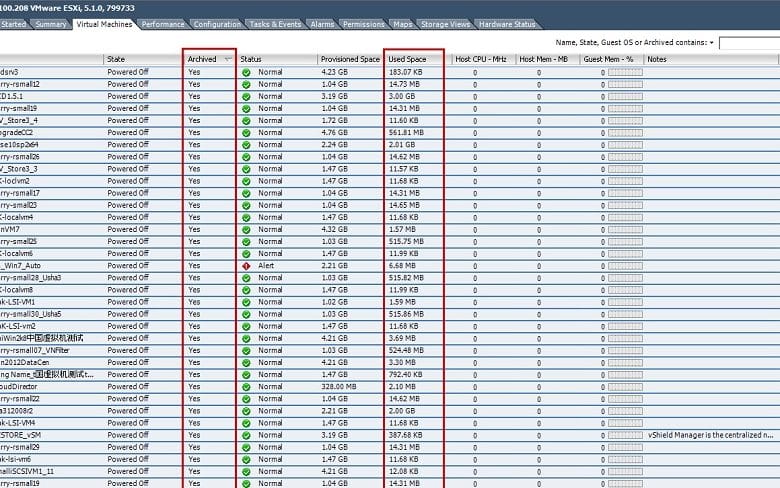This screenshot has width=780, height=488.
Task: Focus the VM filter search input field
Action: click(x=750, y=43)
